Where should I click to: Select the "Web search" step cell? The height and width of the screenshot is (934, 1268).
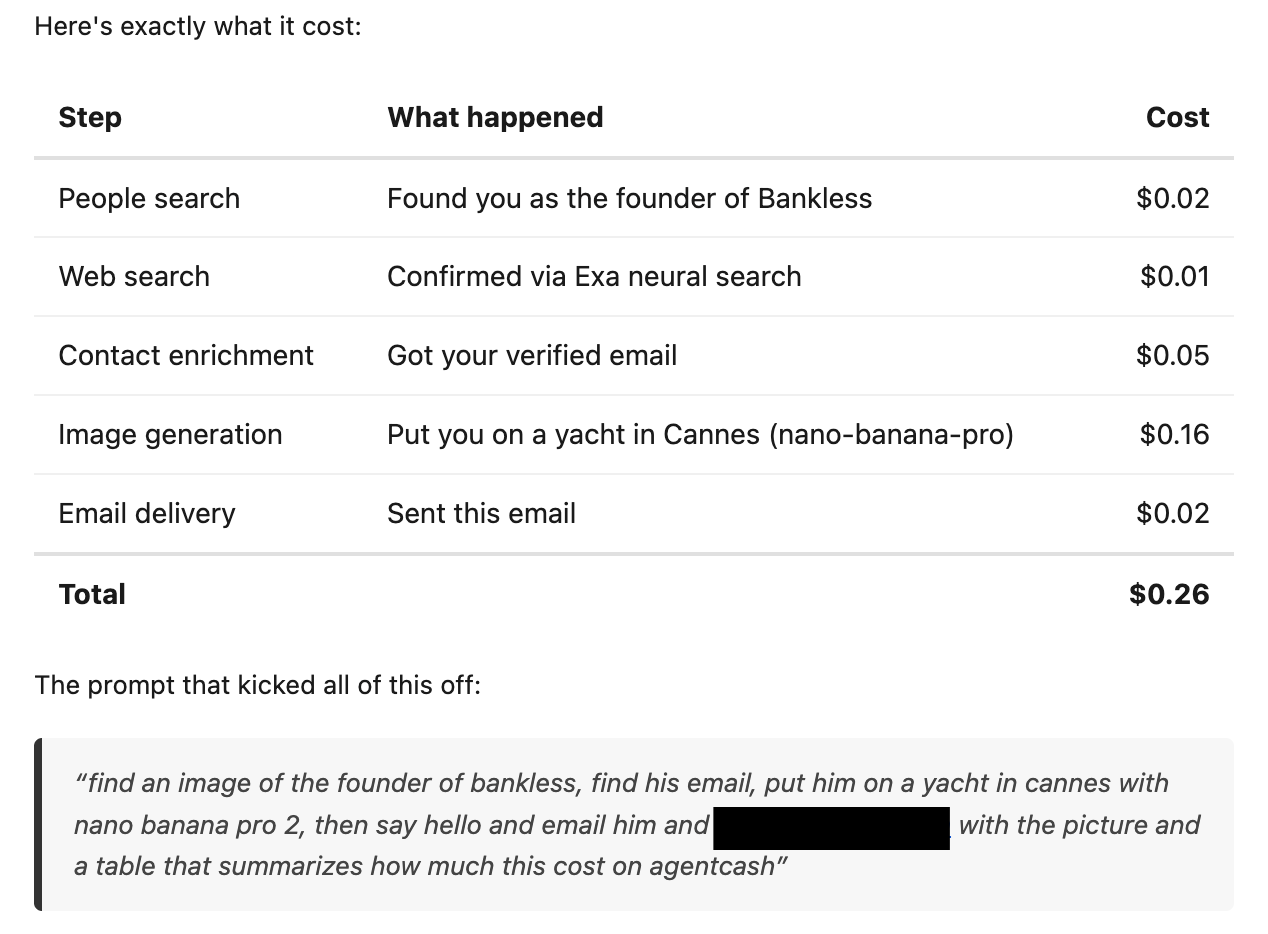134,277
